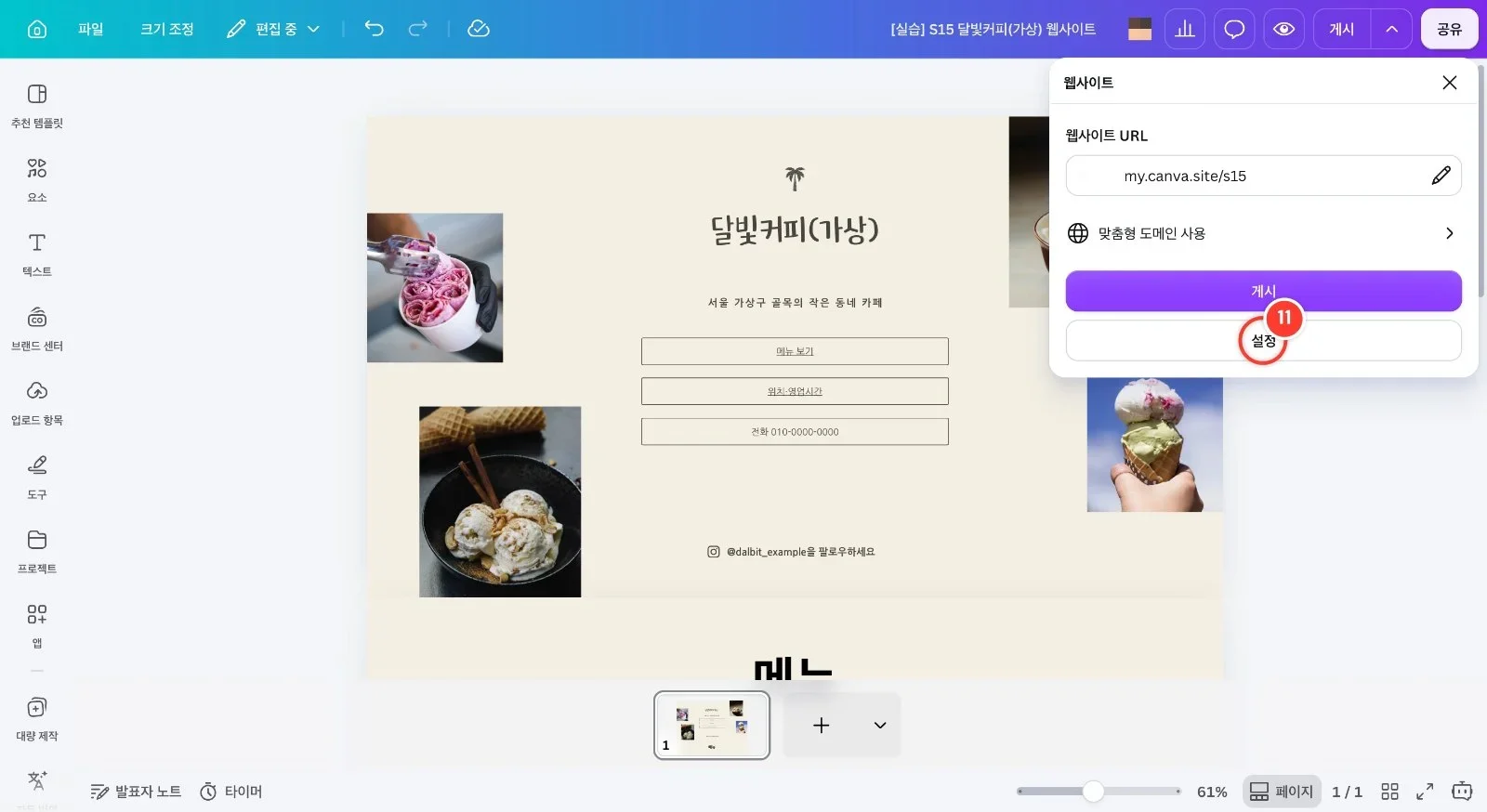This screenshot has width=1487, height=812.
Task: Undo the last action
Action: tap(374, 29)
